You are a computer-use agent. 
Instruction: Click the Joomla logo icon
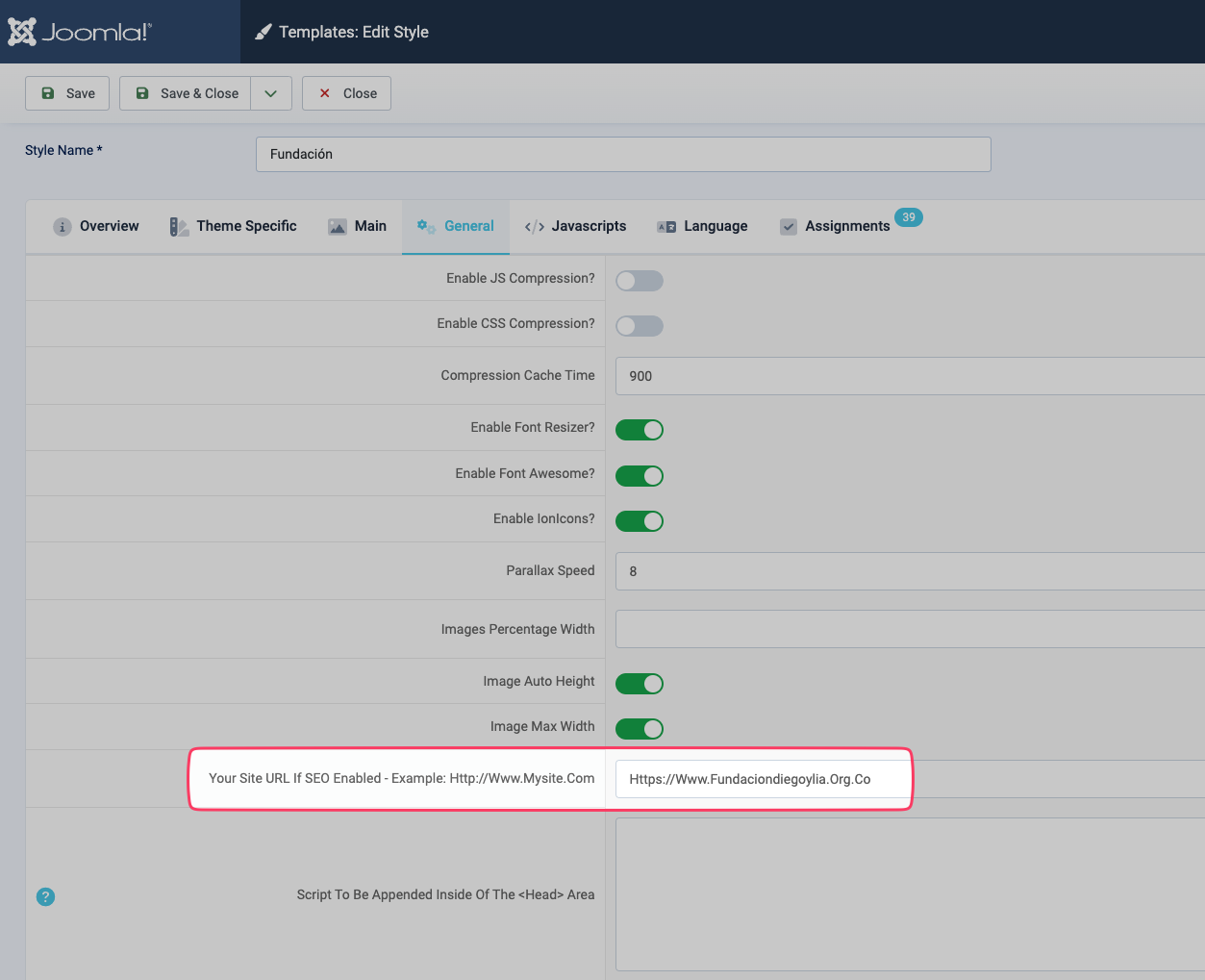[x=22, y=32]
